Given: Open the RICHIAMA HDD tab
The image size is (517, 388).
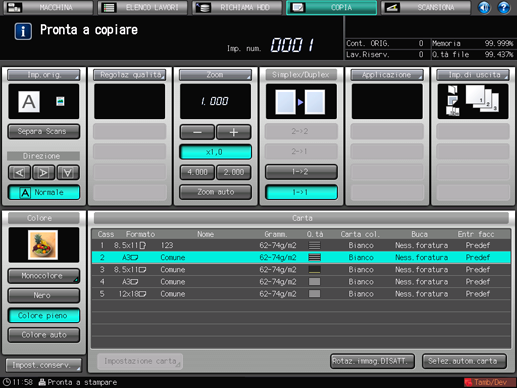Looking at the screenshot, I should tap(237, 7).
